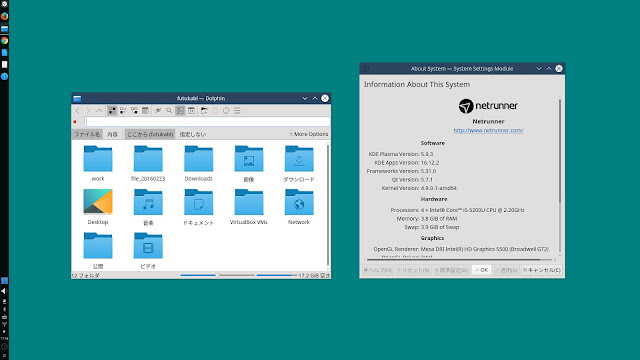Switch Dolphin to Details tree view mode
The height and width of the screenshot is (360, 640).
point(134,111)
